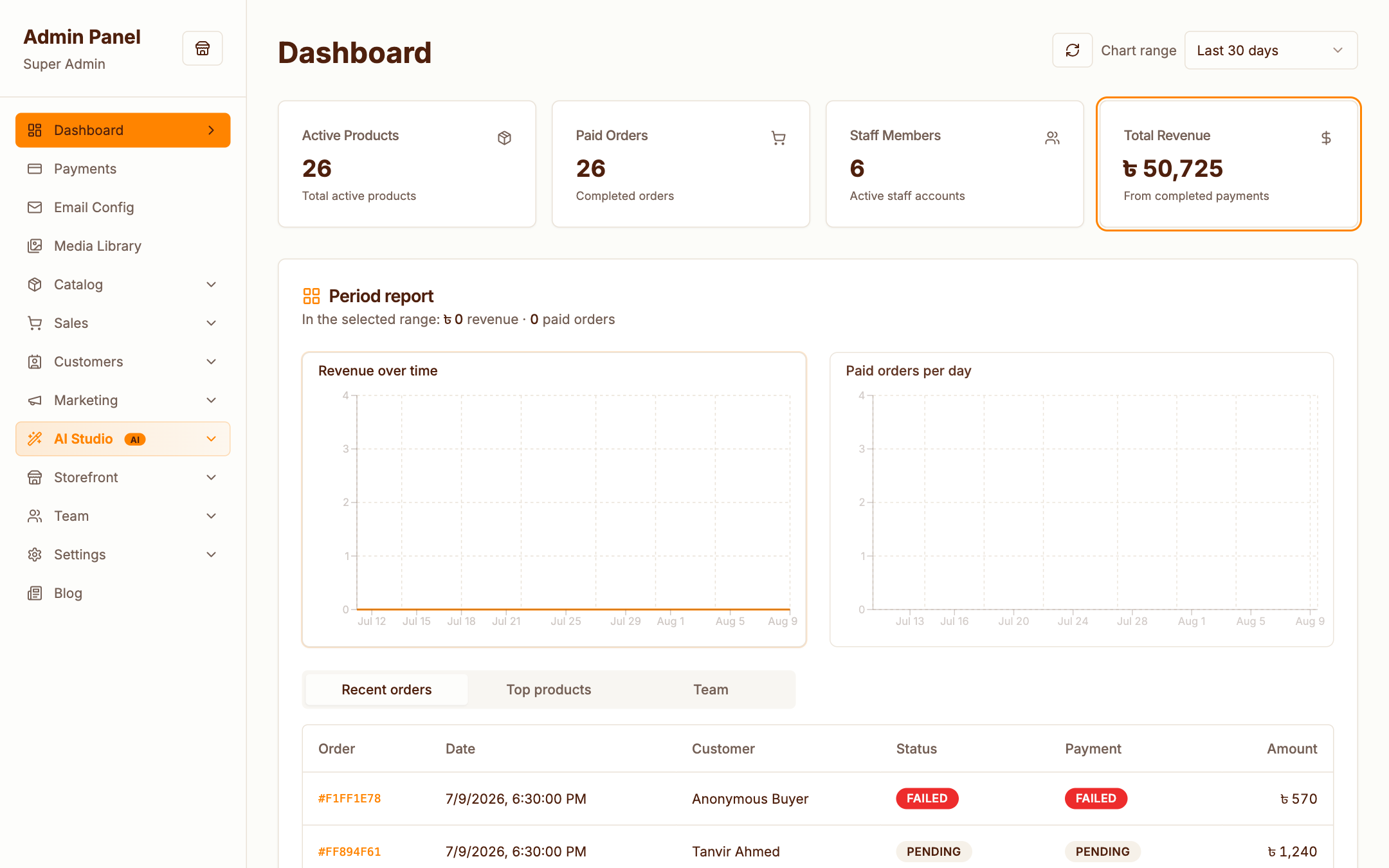1389x868 pixels.
Task: Click the Amount column header
Action: [x=1291, y=748]
